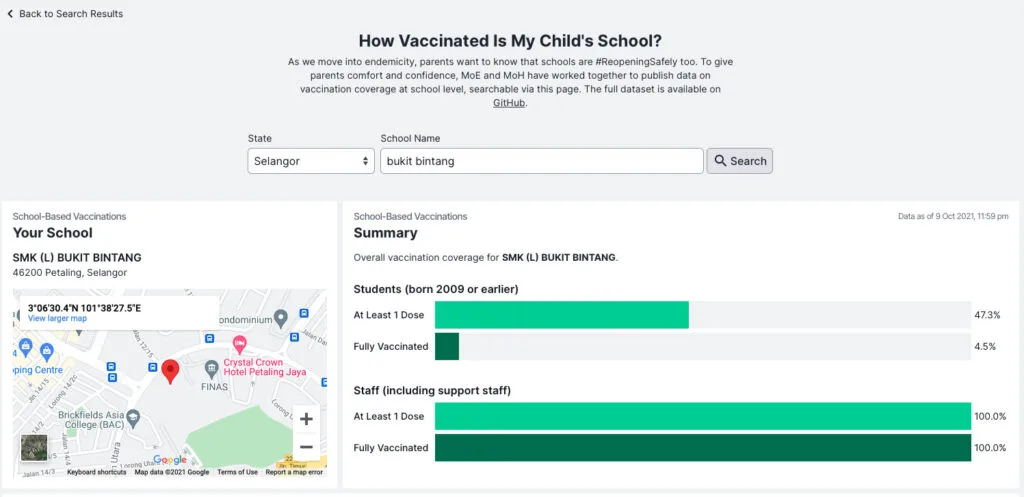Click the back chevron arrow icon

(x=10, y=14)
